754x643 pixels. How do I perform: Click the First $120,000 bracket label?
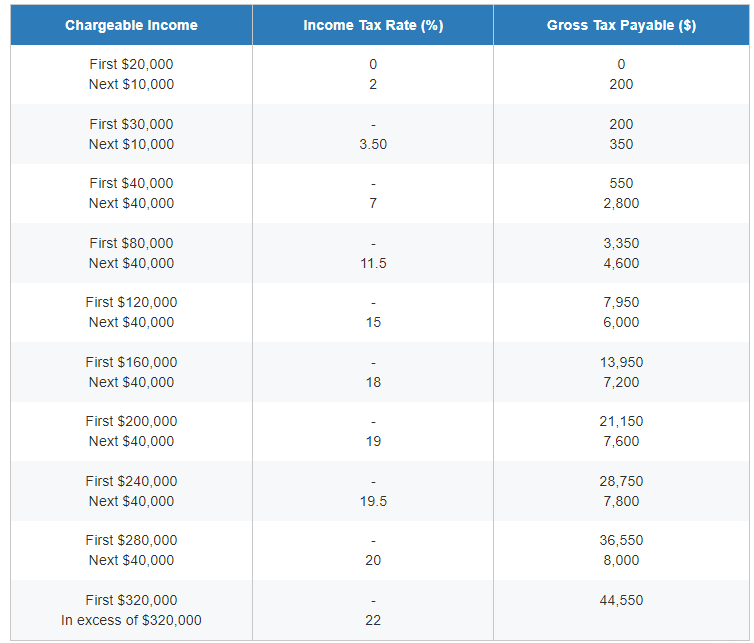pos(131,302)
